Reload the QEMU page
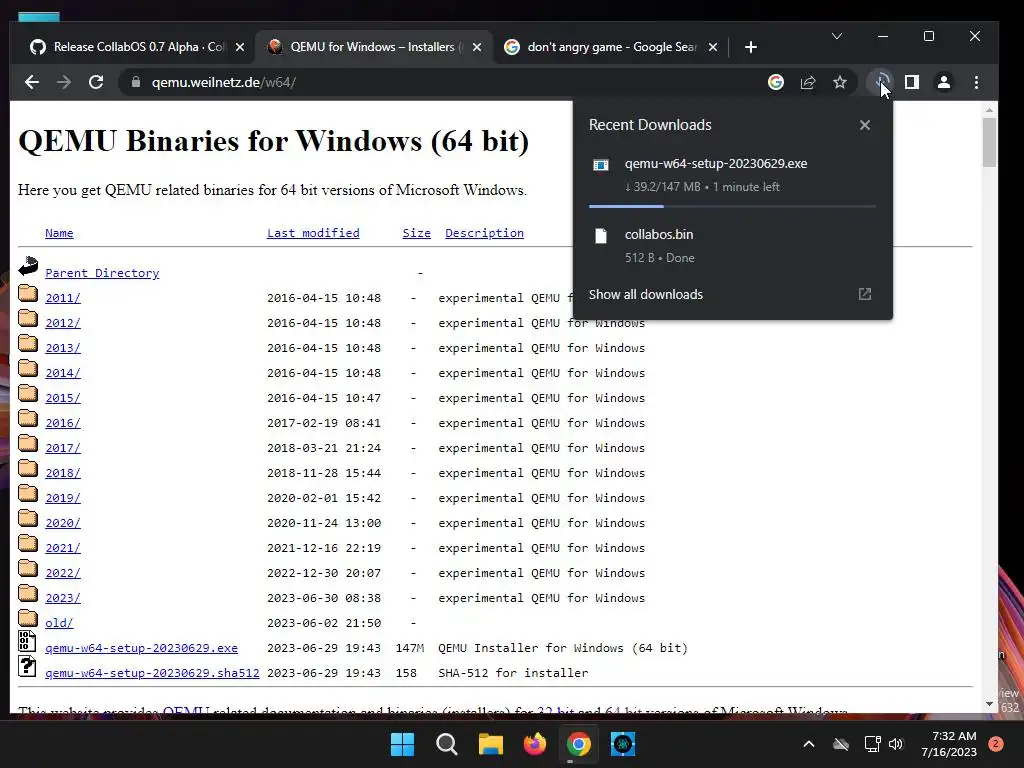1024x768 pixels. 96,82
